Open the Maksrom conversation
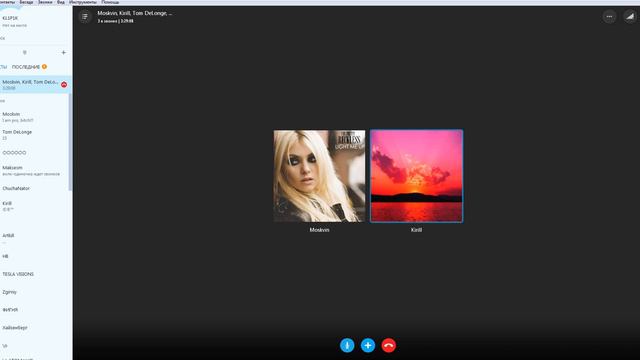The height and width of the screenshot is (360, 640). [x=35, y=171]
